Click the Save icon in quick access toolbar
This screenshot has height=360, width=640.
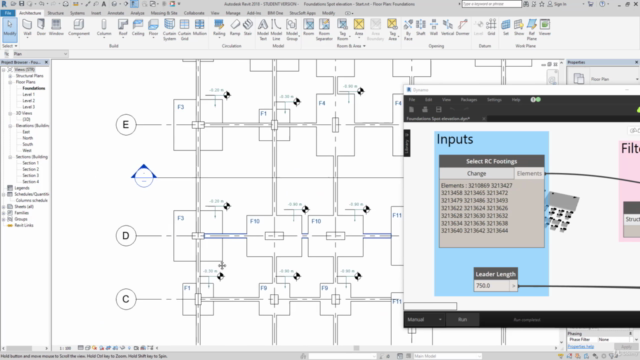[x=22, y=4]
